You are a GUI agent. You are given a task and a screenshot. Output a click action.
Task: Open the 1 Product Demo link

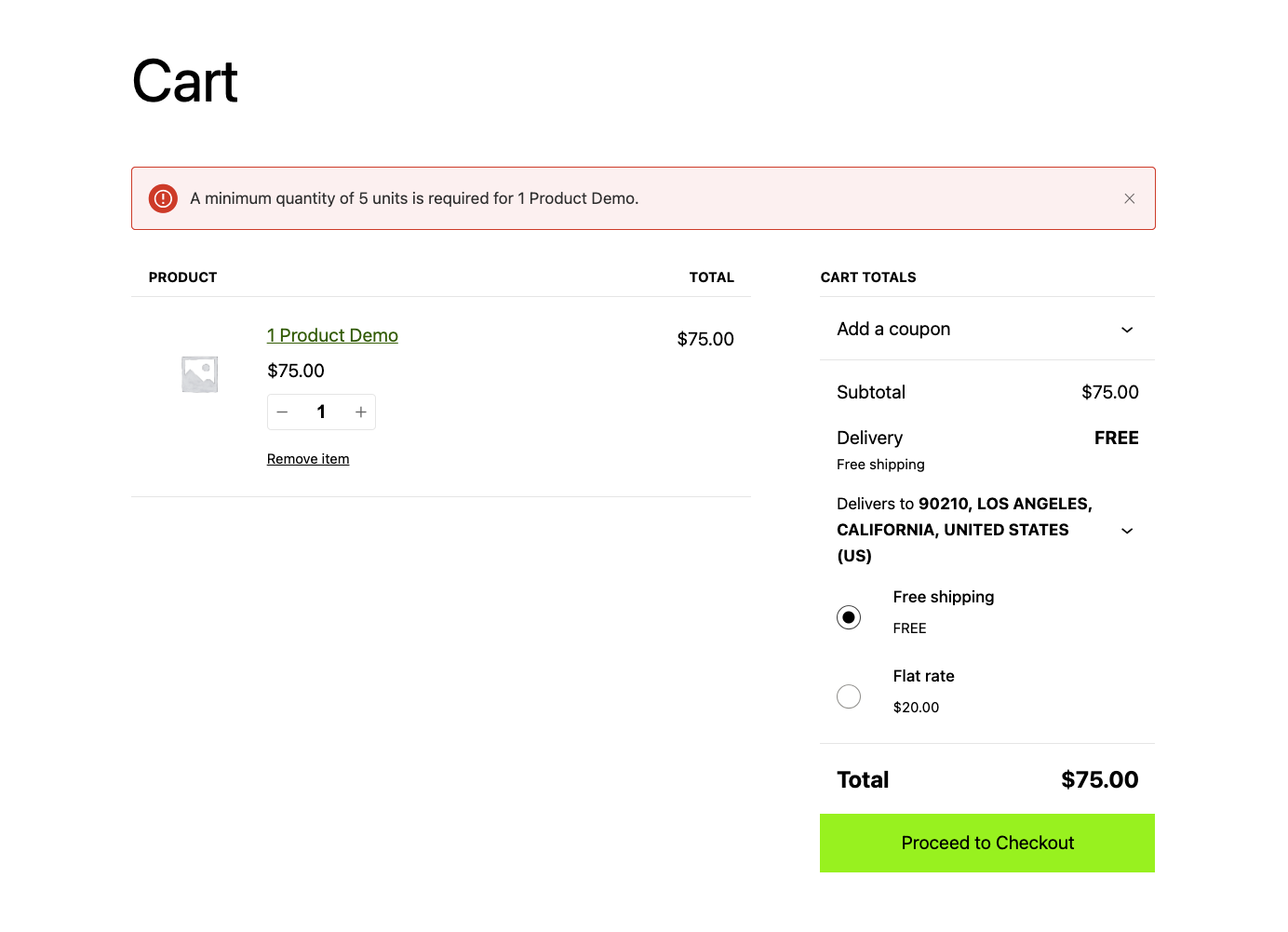point(332,335)
